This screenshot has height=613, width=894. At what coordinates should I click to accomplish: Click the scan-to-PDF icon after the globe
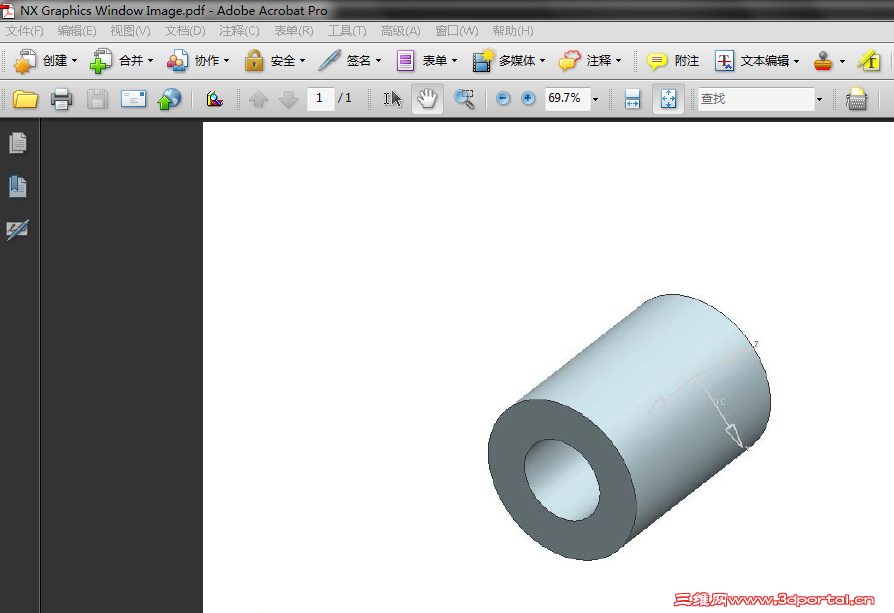tap(214, 99)
